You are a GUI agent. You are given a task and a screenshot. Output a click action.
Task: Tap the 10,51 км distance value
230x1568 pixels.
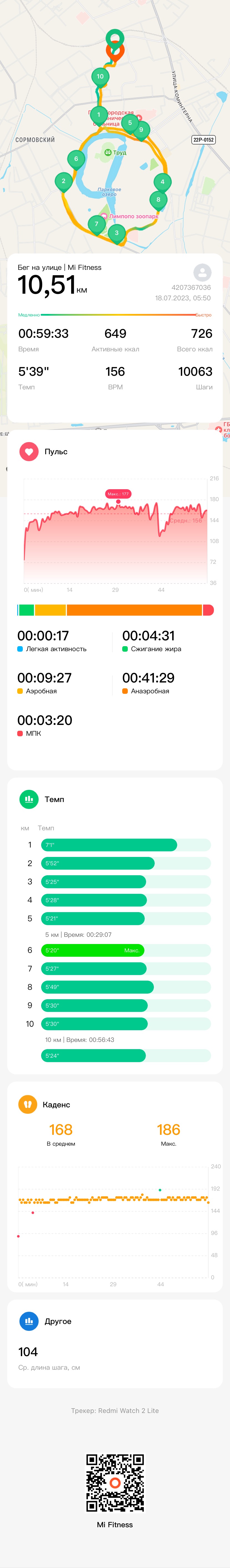(x=52, y=285)
